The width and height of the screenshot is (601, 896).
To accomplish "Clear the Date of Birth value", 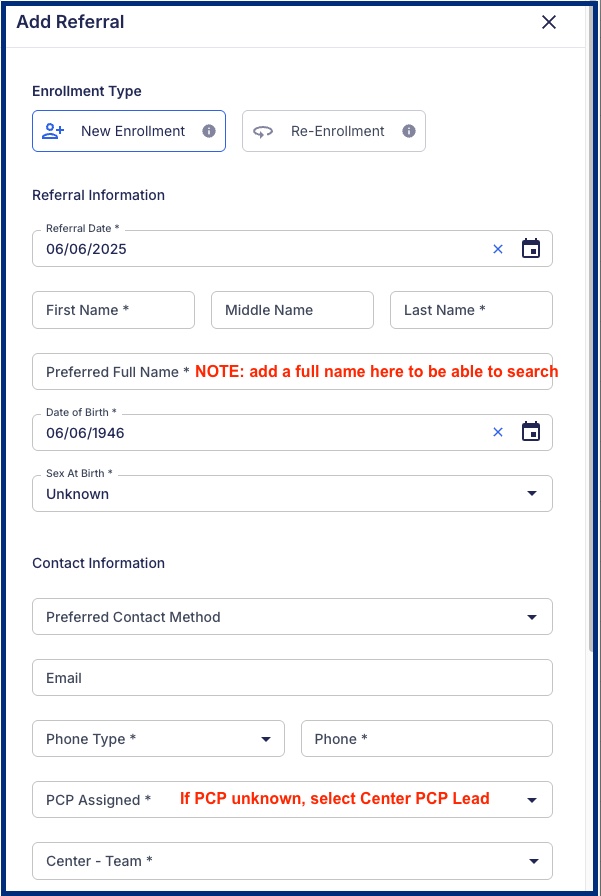I will [x=498, y=432].
